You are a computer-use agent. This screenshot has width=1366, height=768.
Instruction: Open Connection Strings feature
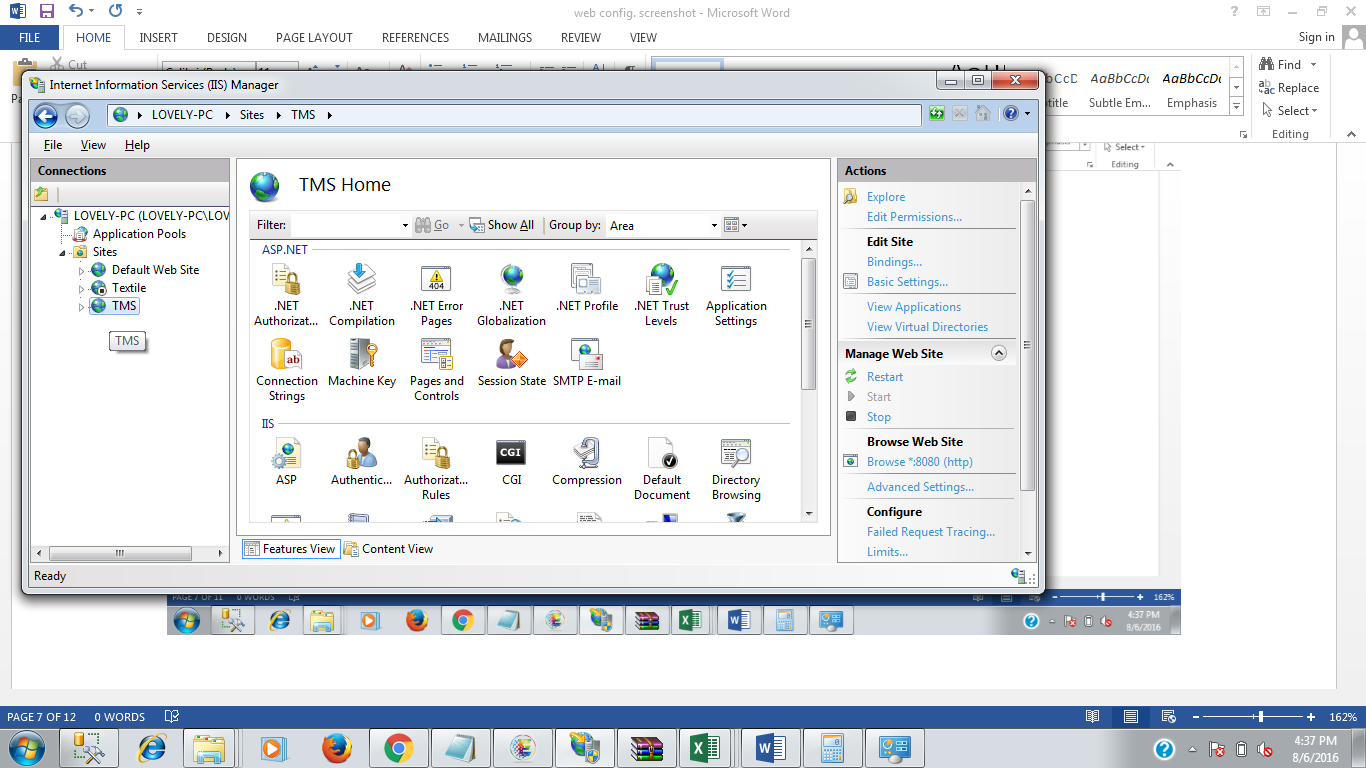(286, 370)
